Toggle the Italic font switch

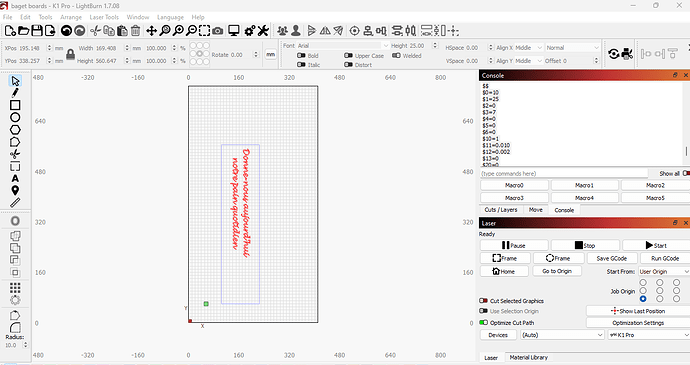[301, 65]
